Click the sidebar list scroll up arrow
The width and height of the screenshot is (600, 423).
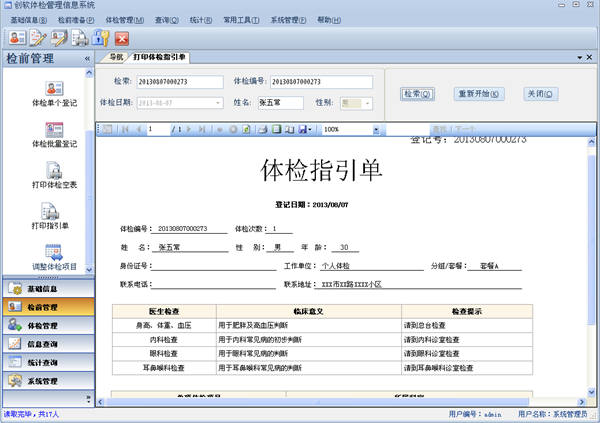tap(89, 73)
